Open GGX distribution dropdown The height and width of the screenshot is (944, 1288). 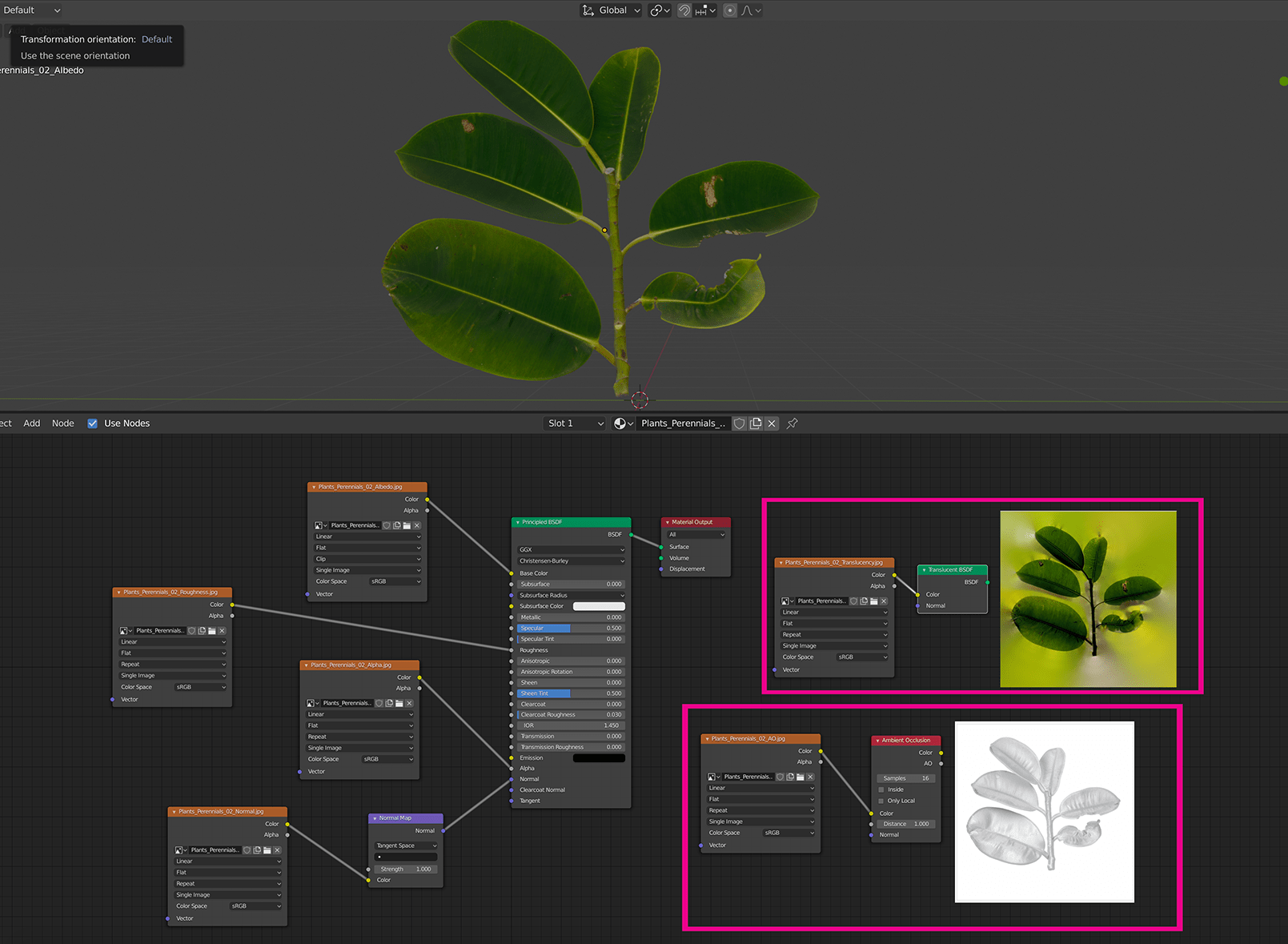click(x=572, y=550)
